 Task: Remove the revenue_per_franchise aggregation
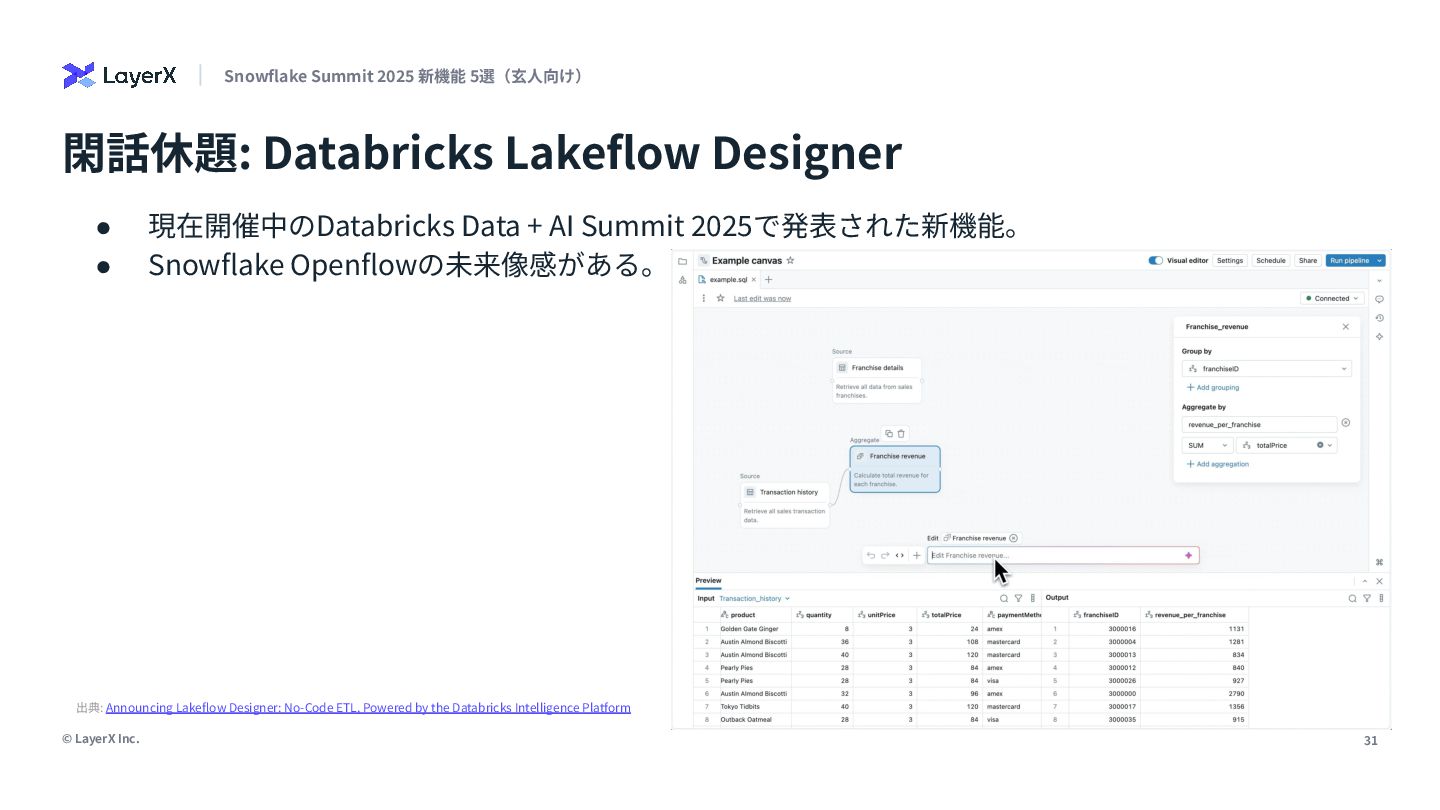coord(1345,424)
